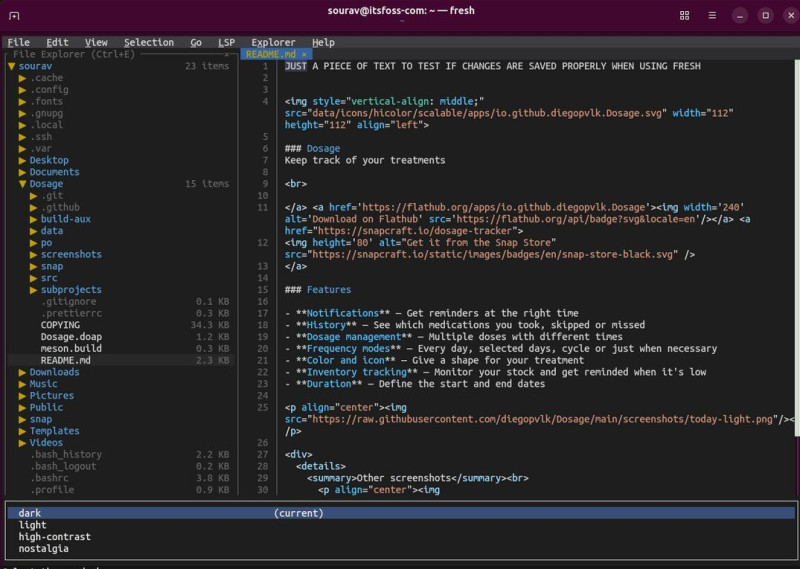The height and width of the screenshot is (569, 800).
Task: Collapse the sourav root folder arrow
Action: [11, 67]
